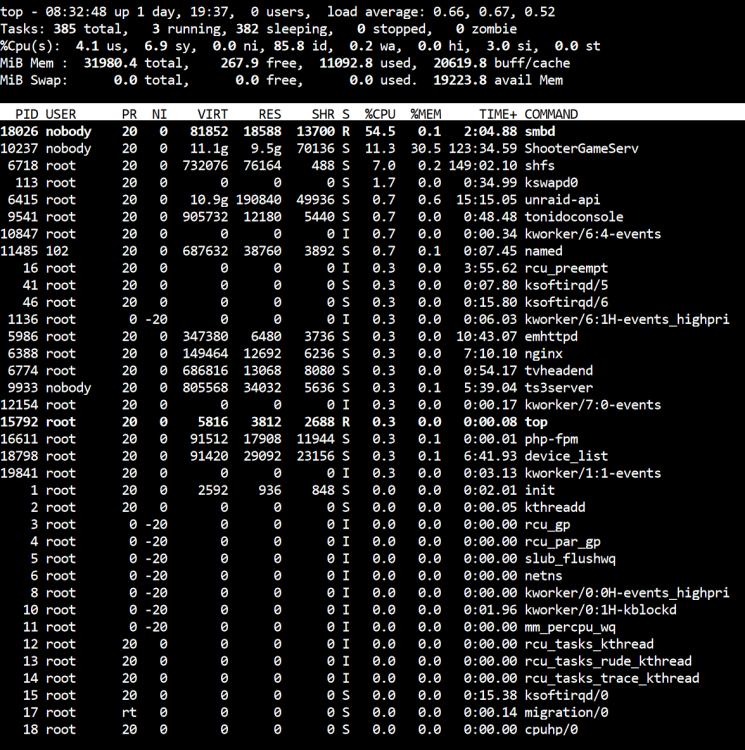745x750 pixels.
Task: Click the ksoftirqd/0 process name
Action: [x=566, y=695]
